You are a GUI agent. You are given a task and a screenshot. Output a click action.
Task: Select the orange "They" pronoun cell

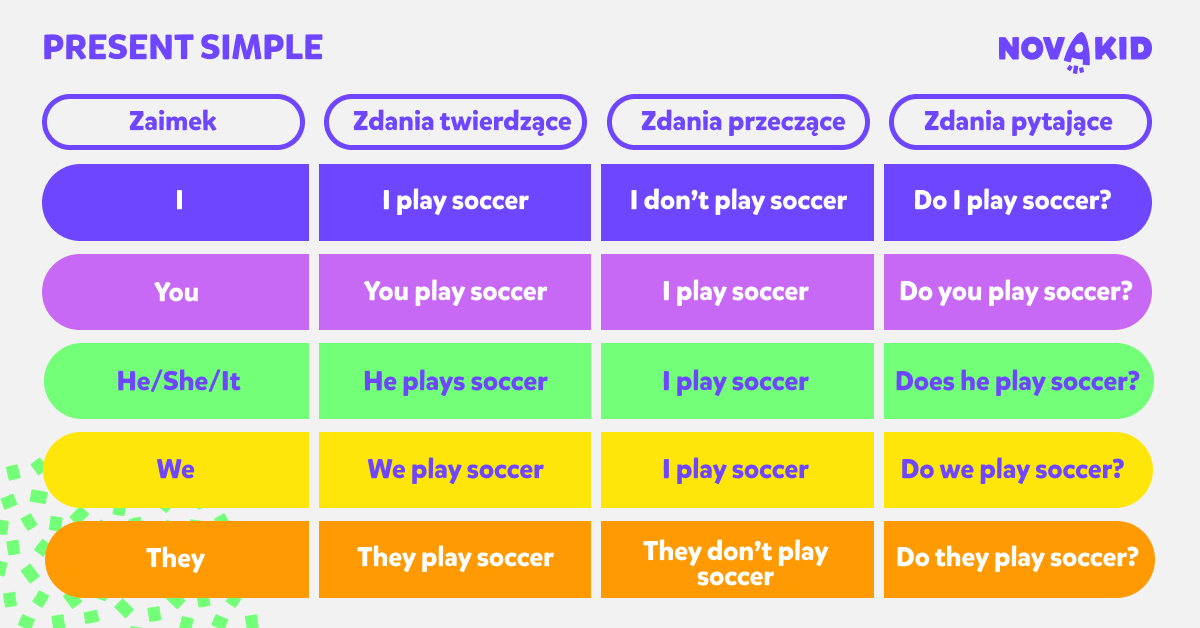click(x=177, y=559)
